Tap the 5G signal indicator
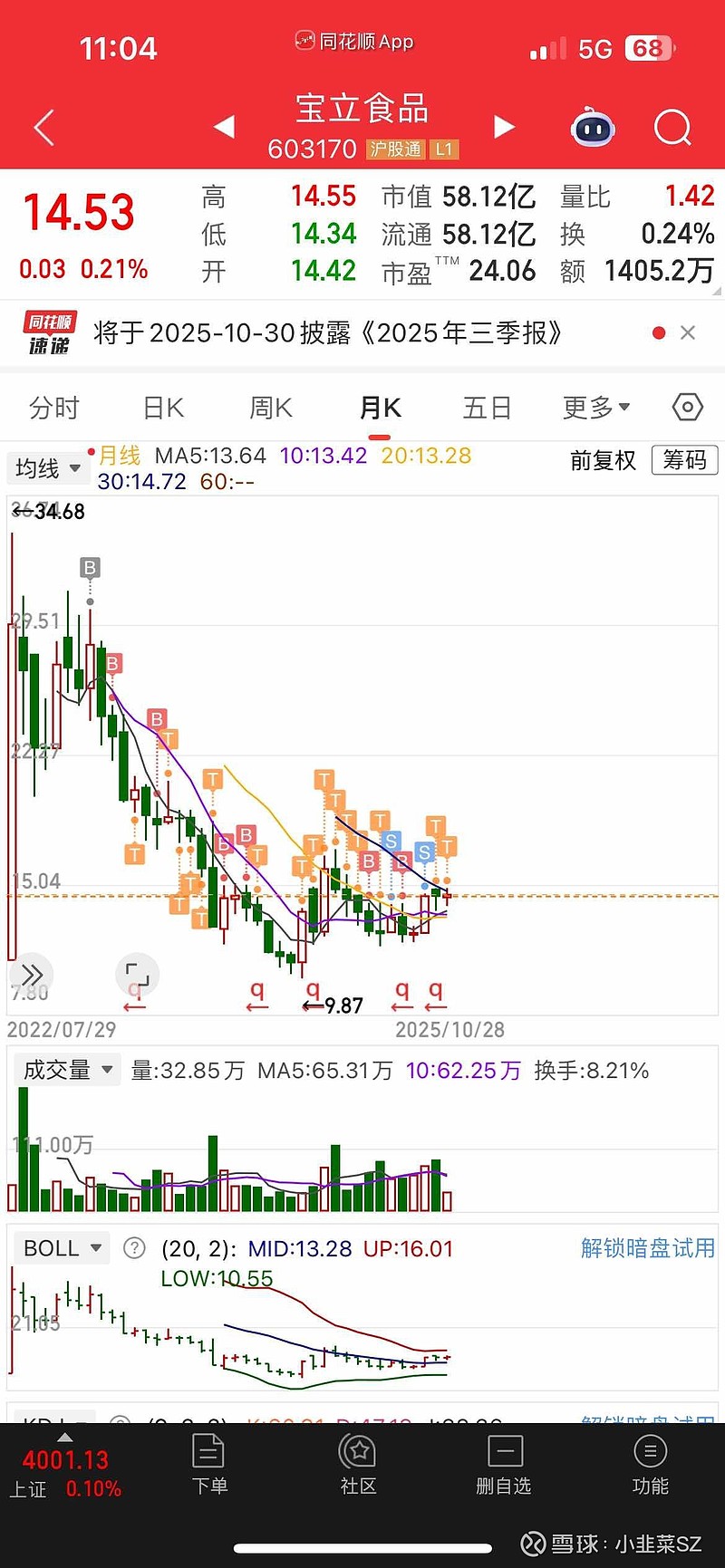 coord(595,49)
